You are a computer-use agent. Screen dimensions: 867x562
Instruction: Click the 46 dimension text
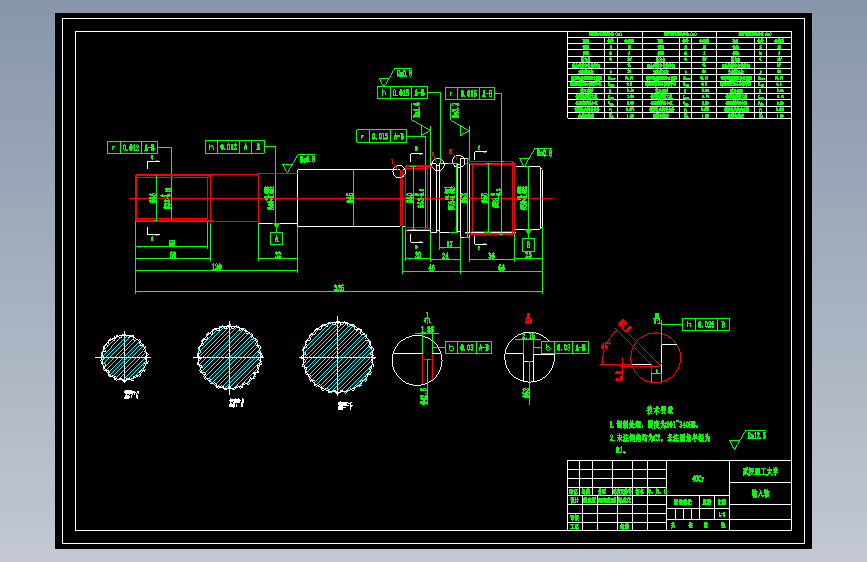tap(432, 267)
